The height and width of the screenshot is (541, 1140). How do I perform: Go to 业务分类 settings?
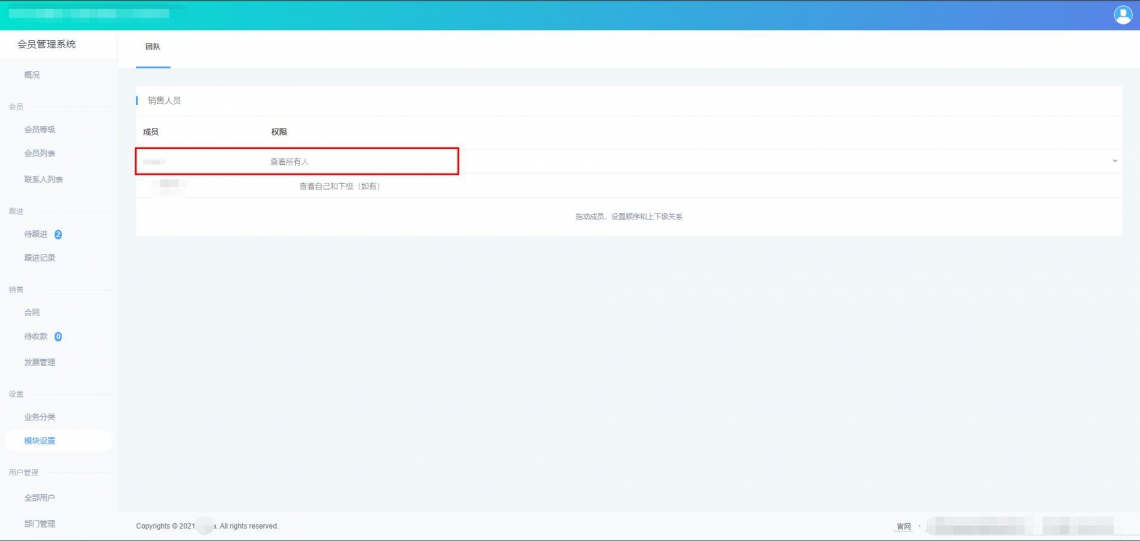(x=40, y=417)
